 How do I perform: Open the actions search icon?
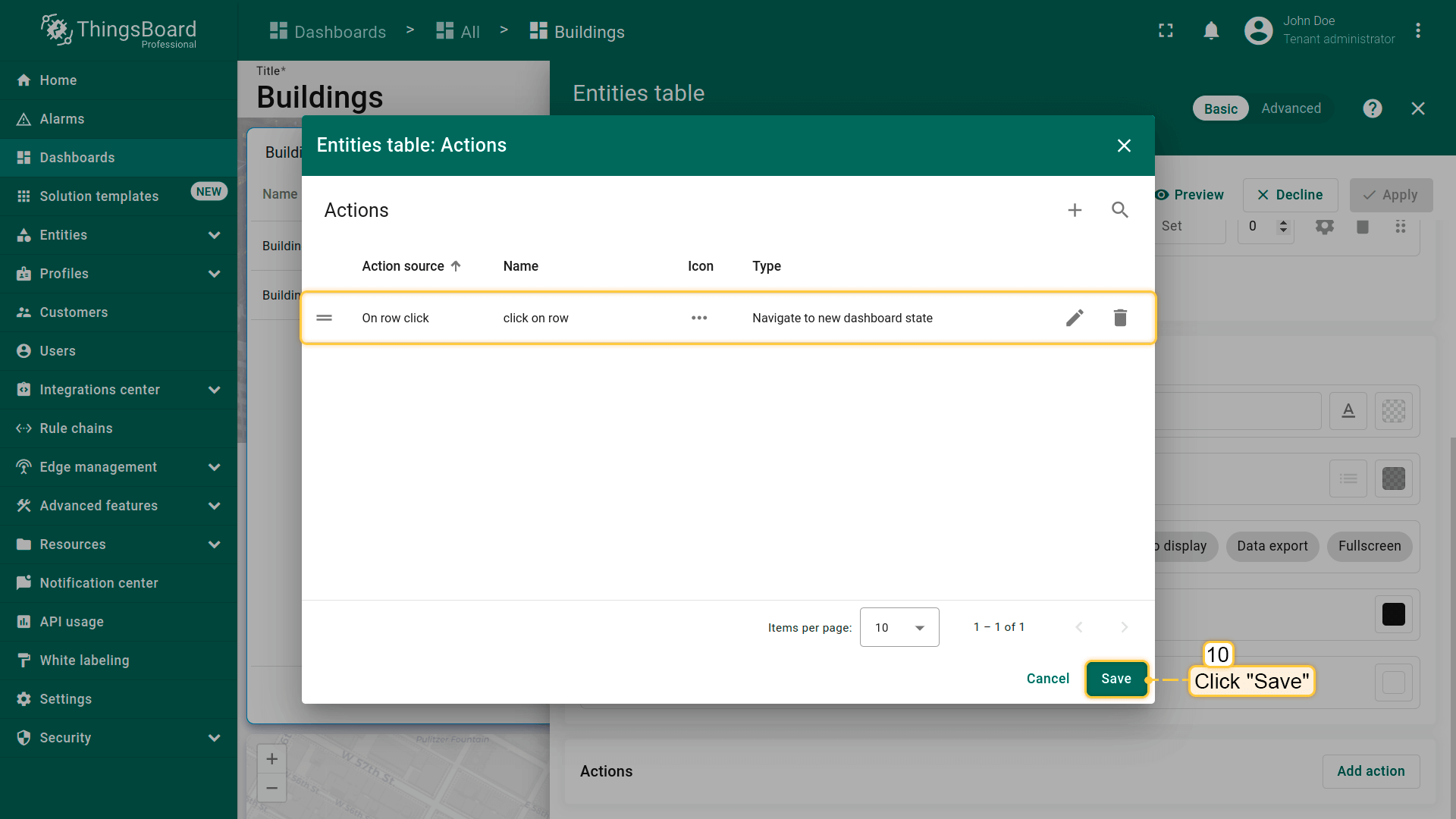click(1120, 210)
